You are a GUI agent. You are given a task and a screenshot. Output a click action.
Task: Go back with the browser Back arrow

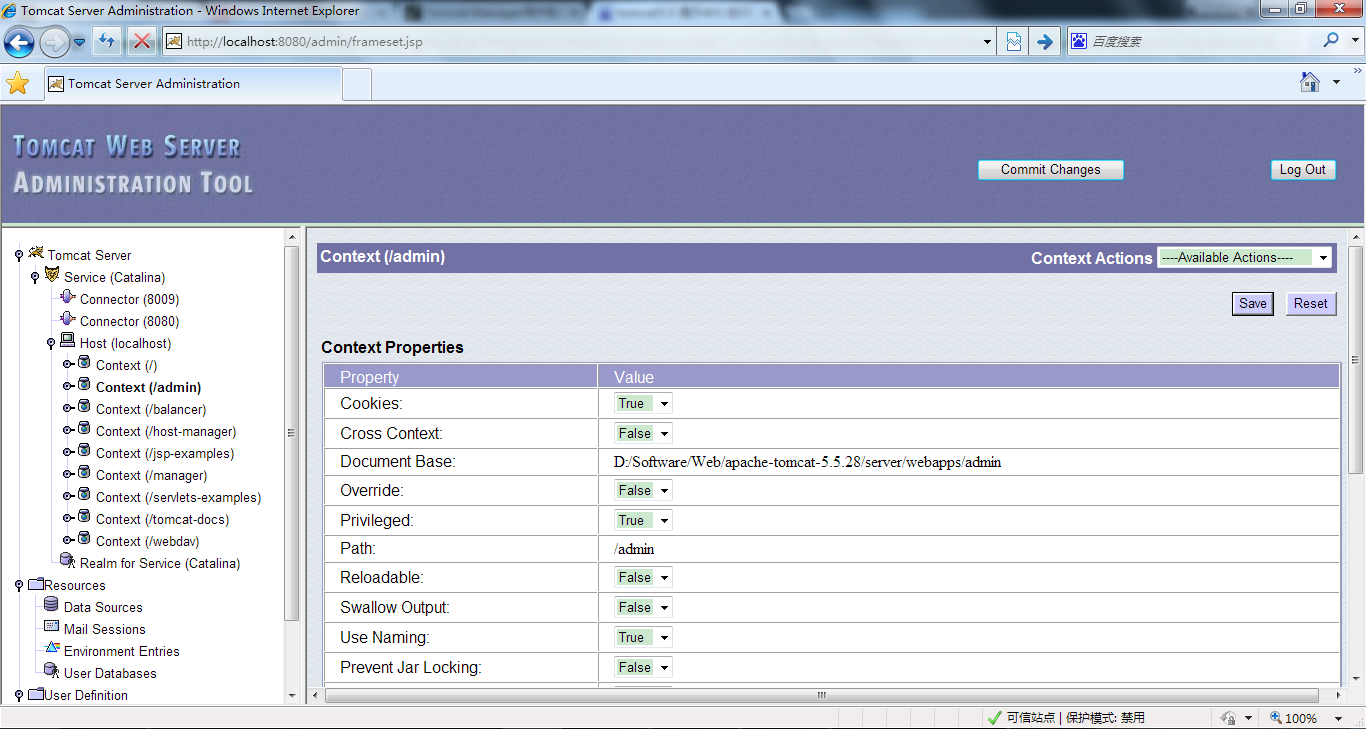pyautogui.click(x=19, y=42)
